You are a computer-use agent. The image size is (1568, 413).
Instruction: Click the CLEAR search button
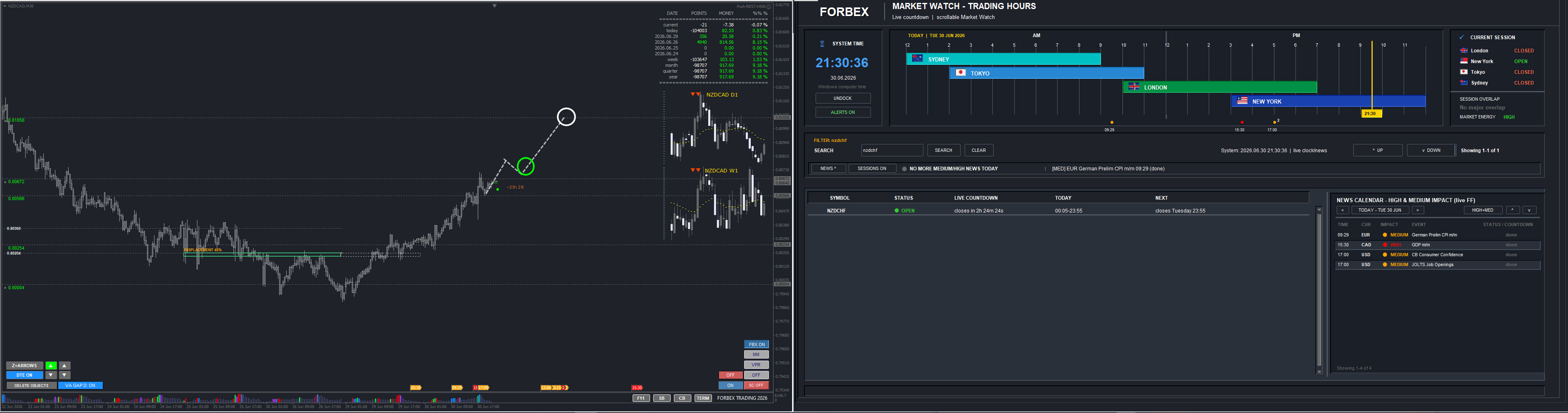tap(979, 150)
